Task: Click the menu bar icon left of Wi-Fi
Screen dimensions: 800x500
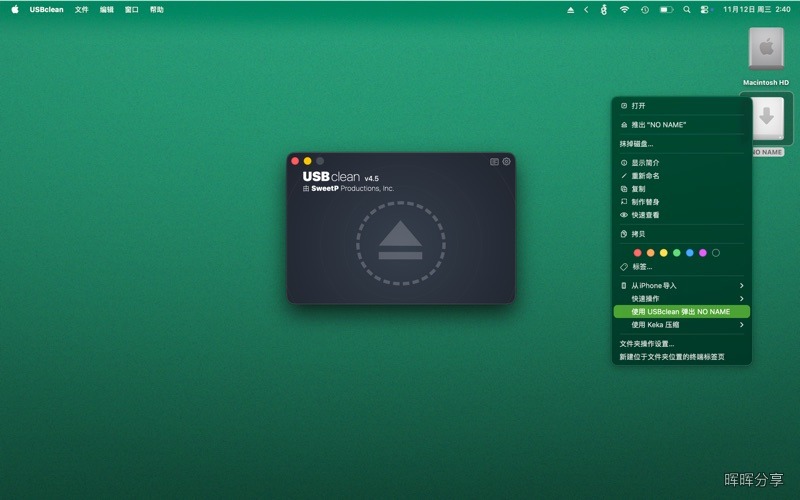Action: pos(604,10)
